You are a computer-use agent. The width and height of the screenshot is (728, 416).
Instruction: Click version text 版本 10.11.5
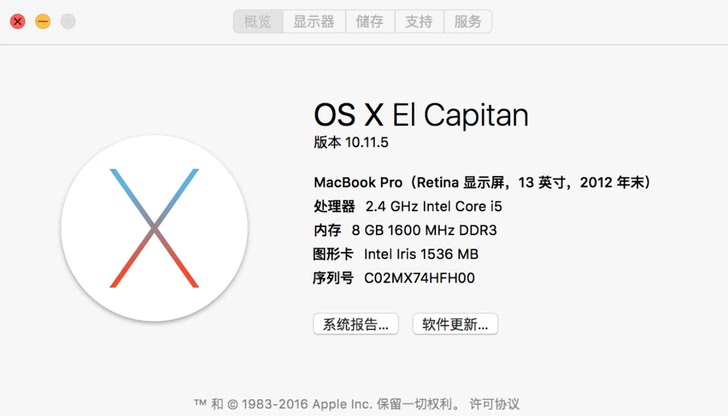click(x=351, y=142)
